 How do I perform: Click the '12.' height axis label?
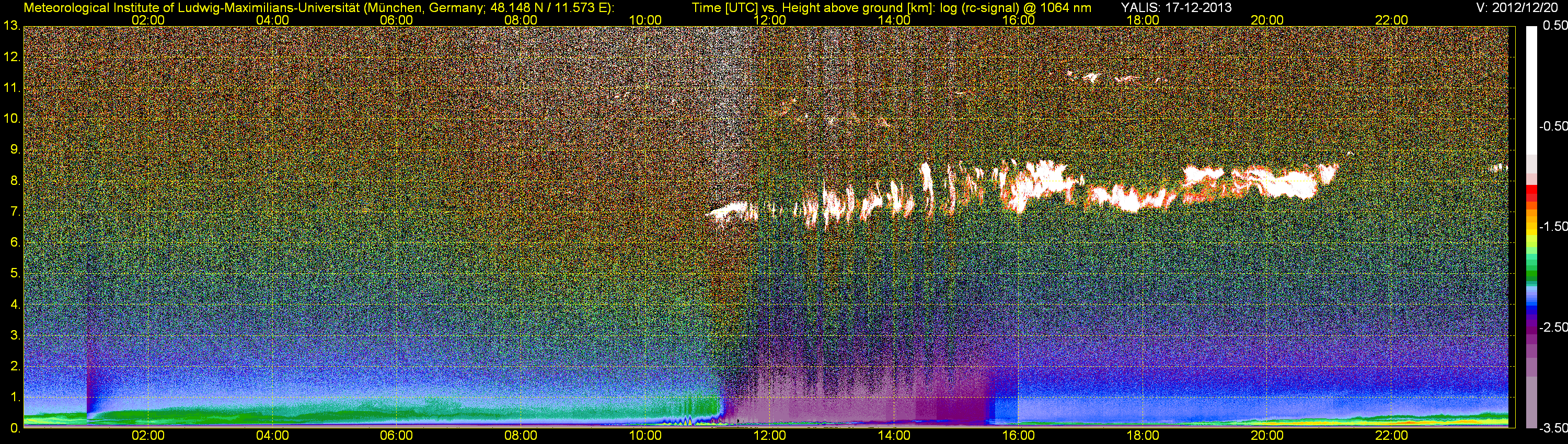point(11,57)
